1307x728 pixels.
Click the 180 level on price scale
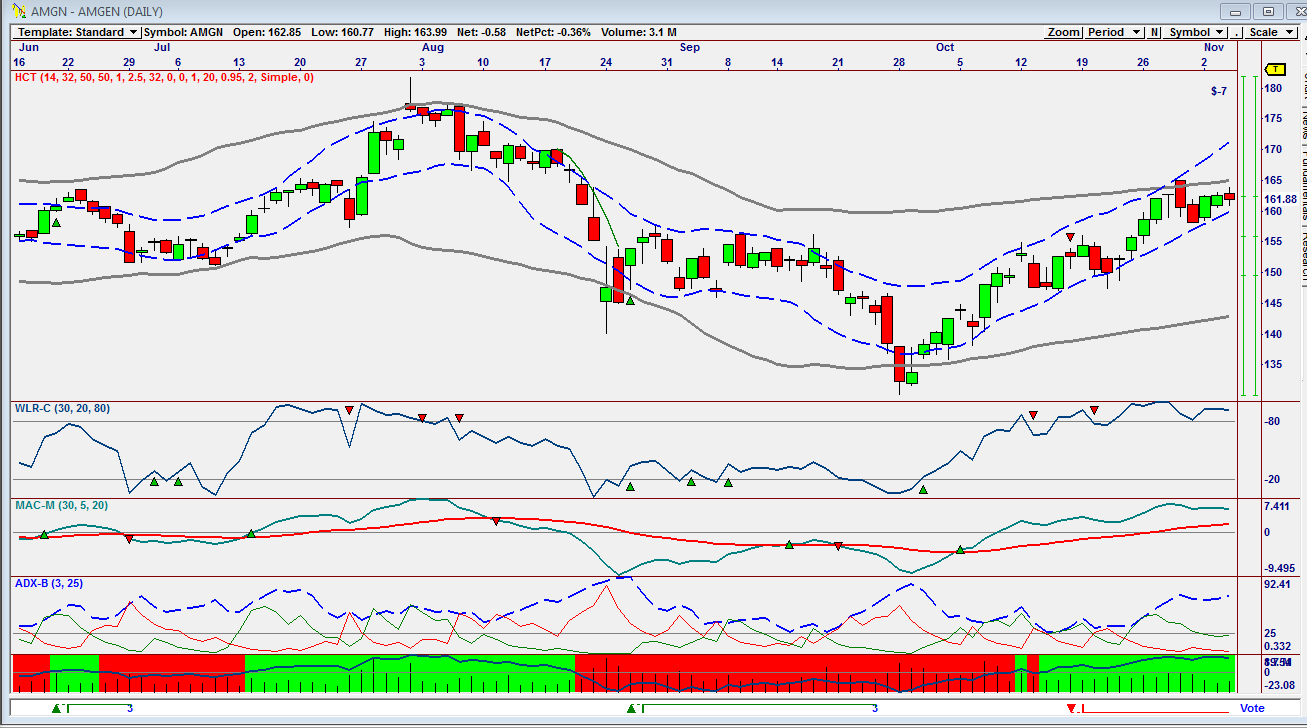click(1273, 88)
